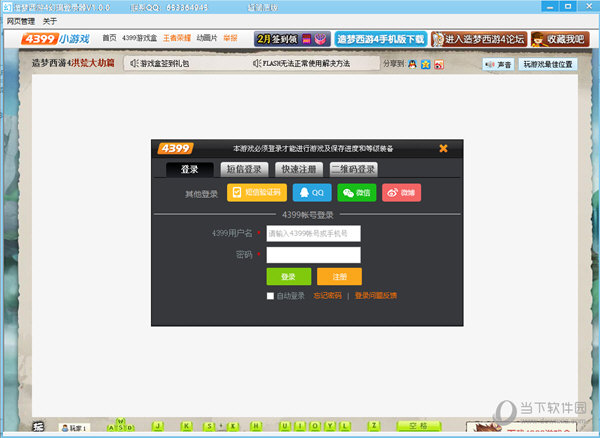
Task: Maximize the launcher window
Action: coord(568,7)
